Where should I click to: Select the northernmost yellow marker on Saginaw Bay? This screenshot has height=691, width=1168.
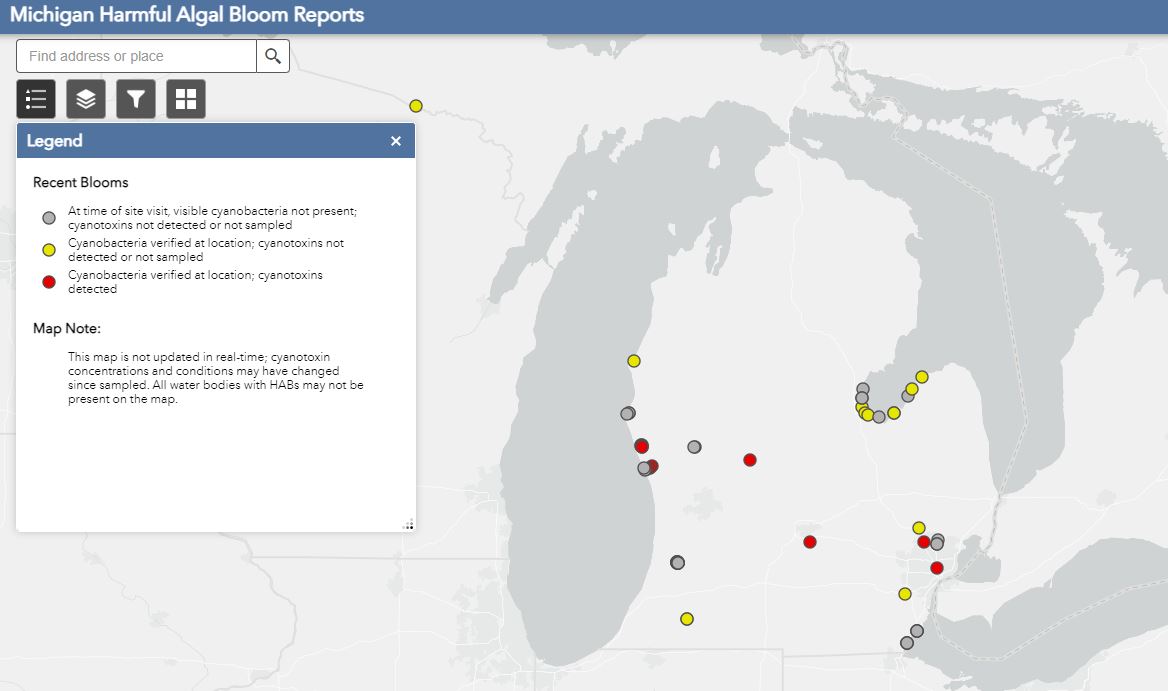click(x=922, y=377)
